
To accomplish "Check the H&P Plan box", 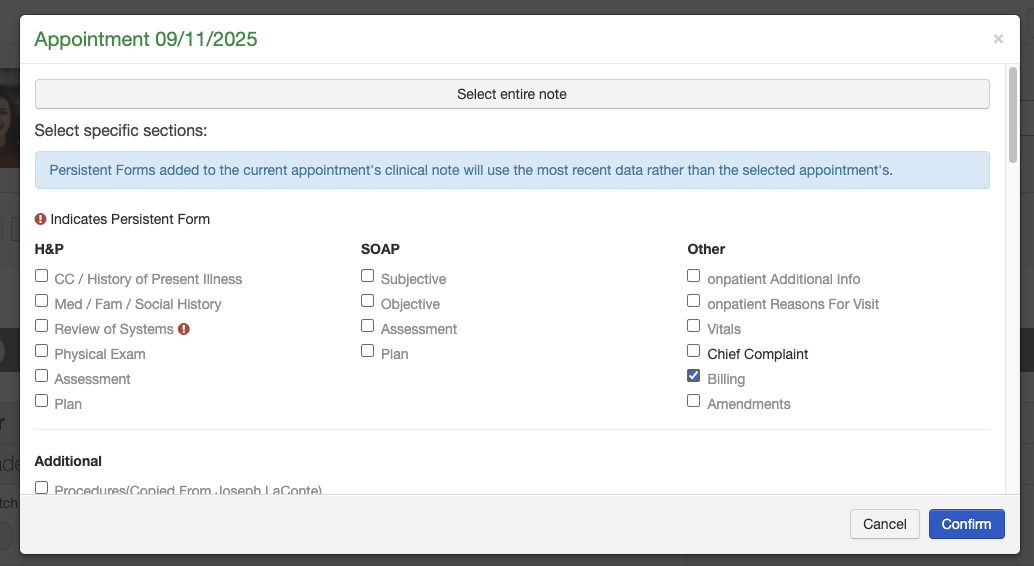I will click(42, 401).
